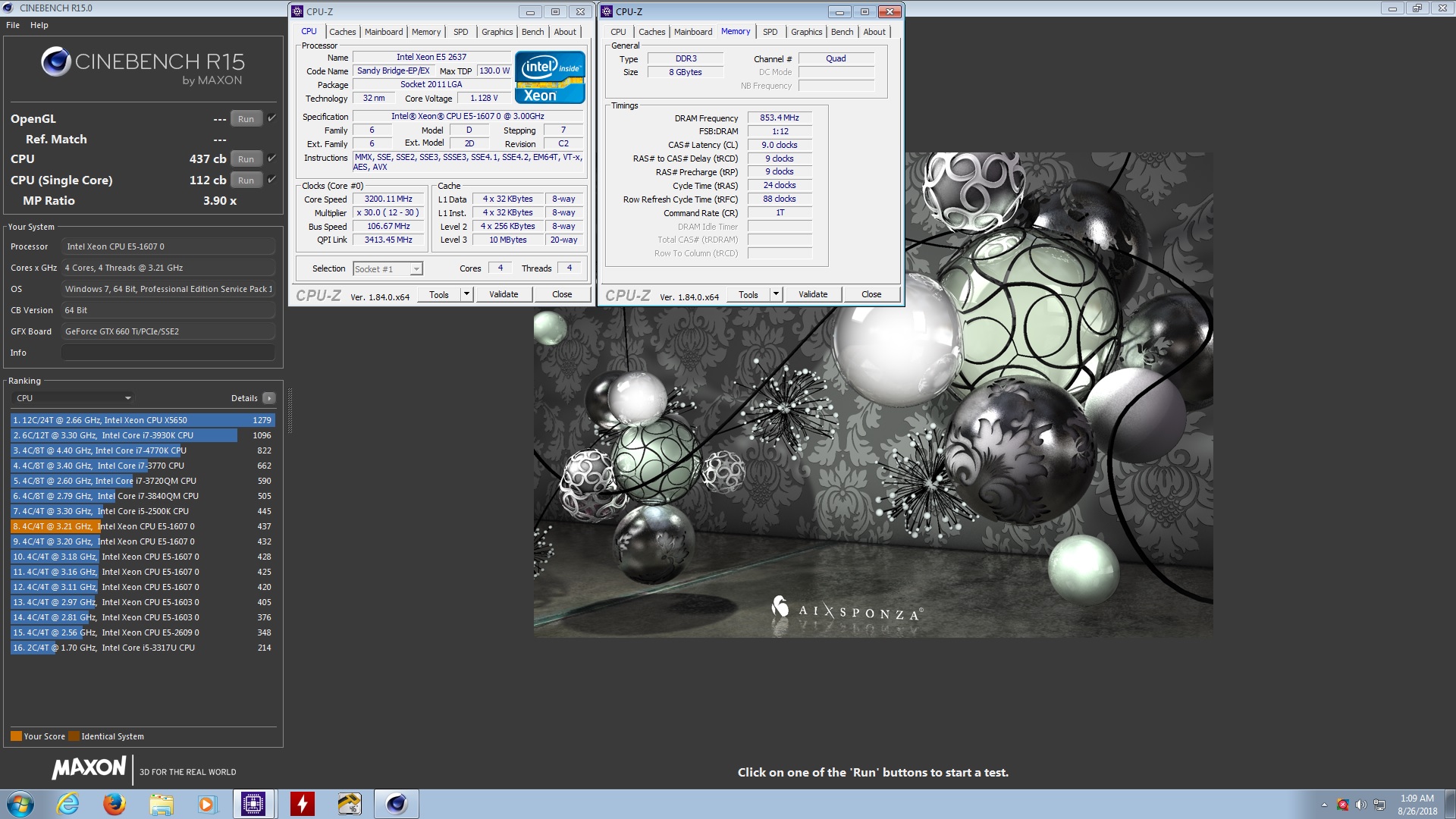Viewport: 1456px width, 819px height.
Task: Open Windows Explorer folder icon in taskbar
Action: click(161, 804)
